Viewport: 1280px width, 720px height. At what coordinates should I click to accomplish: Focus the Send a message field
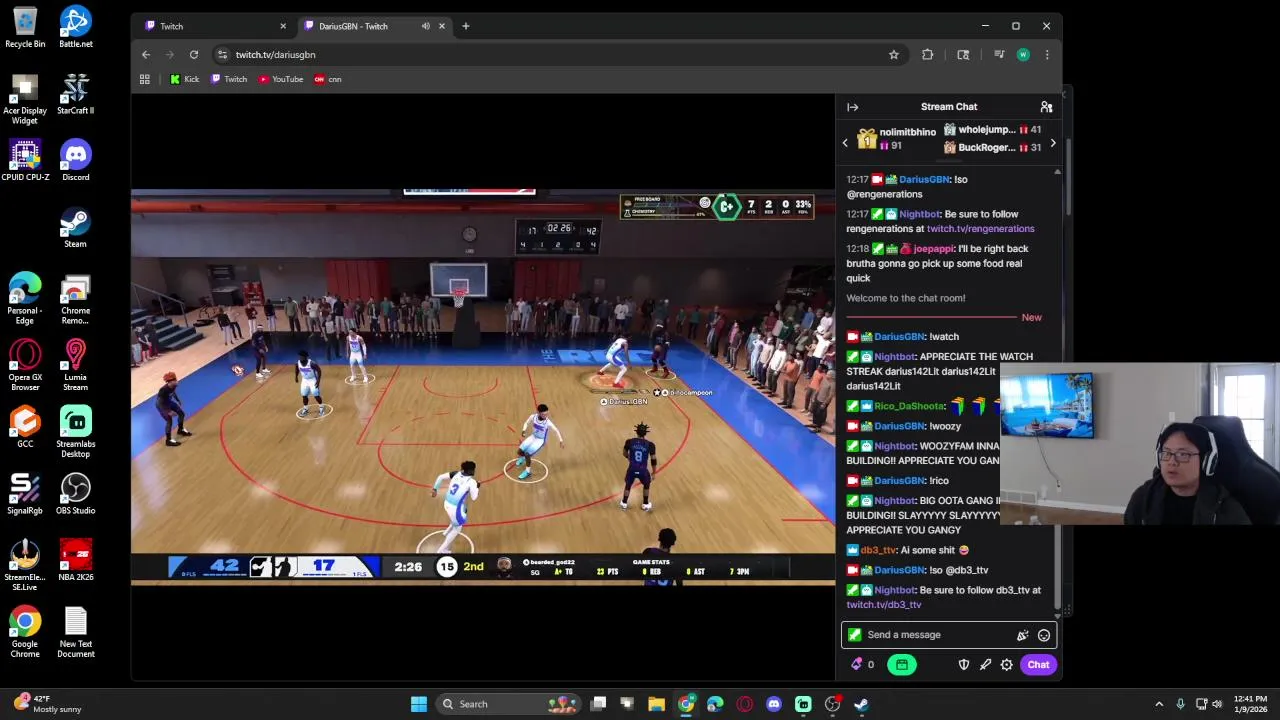point(948,635)
